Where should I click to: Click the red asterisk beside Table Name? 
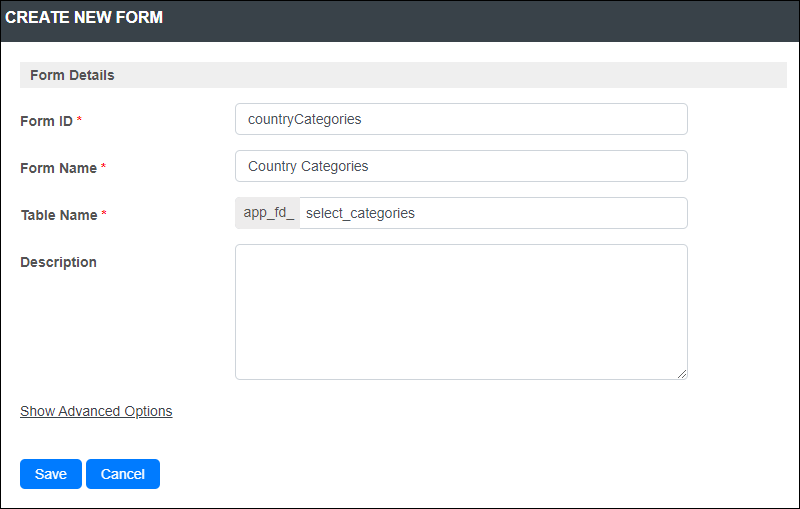[104, 213]
